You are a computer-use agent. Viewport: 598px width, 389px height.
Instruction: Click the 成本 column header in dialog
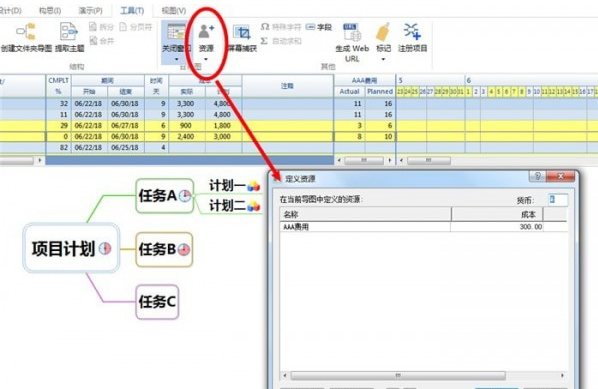click(497, 214)
